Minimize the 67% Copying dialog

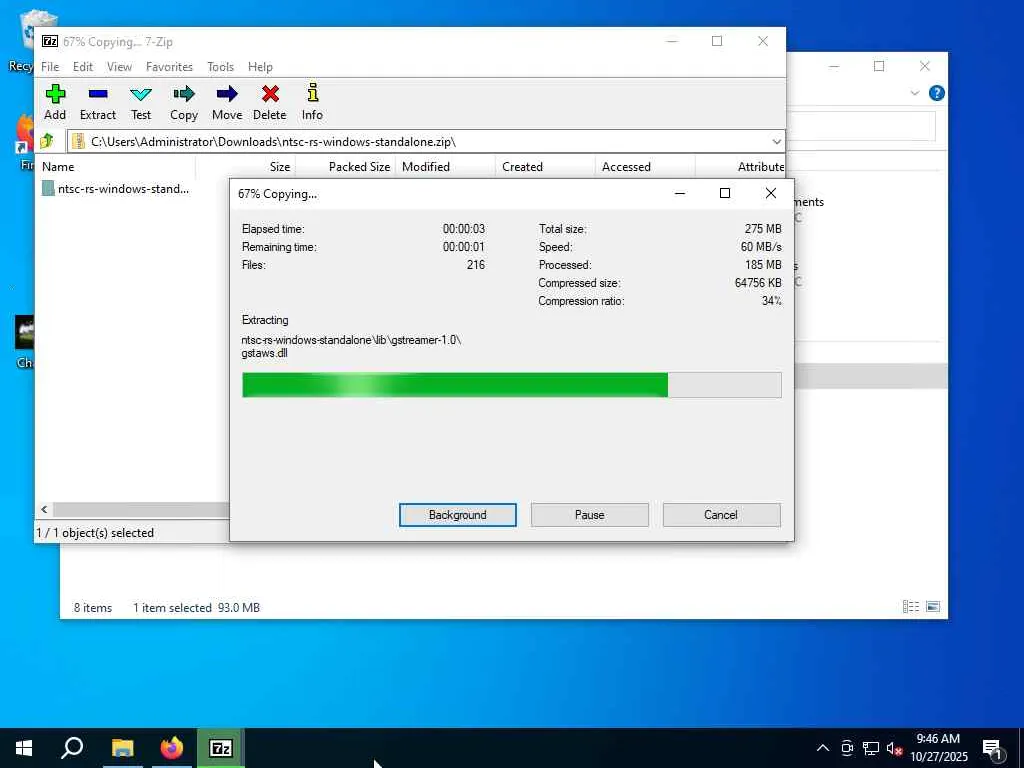(680, 193)
